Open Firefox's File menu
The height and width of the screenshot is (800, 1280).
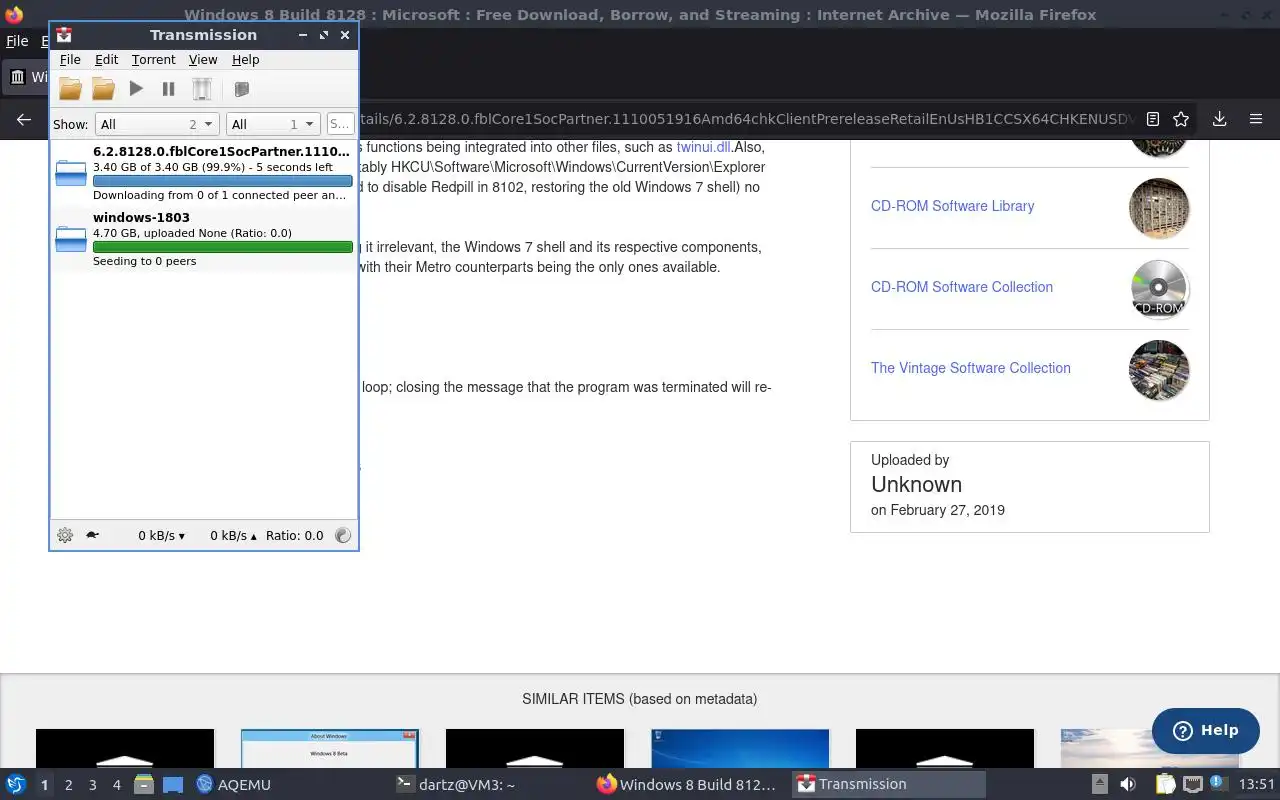[17, 41]
